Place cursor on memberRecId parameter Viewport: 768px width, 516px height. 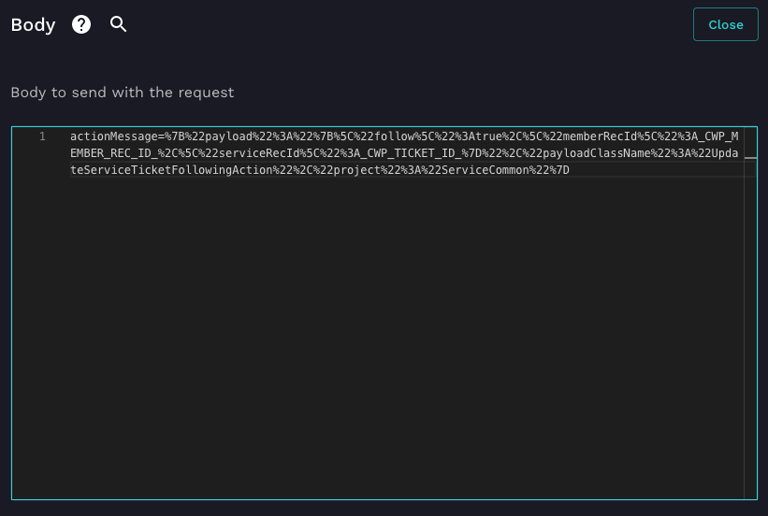[x=600, y=136]
